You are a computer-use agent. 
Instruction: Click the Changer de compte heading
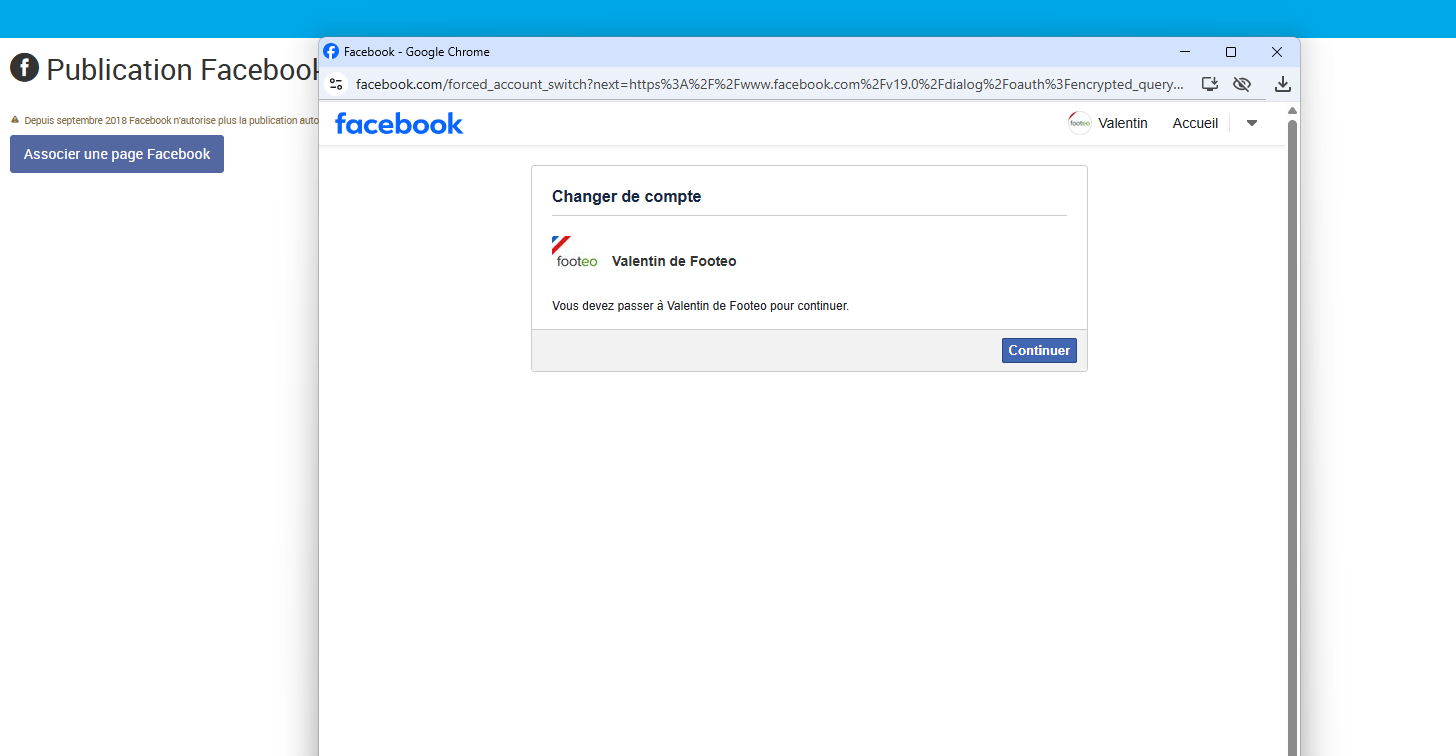point(627,197)
